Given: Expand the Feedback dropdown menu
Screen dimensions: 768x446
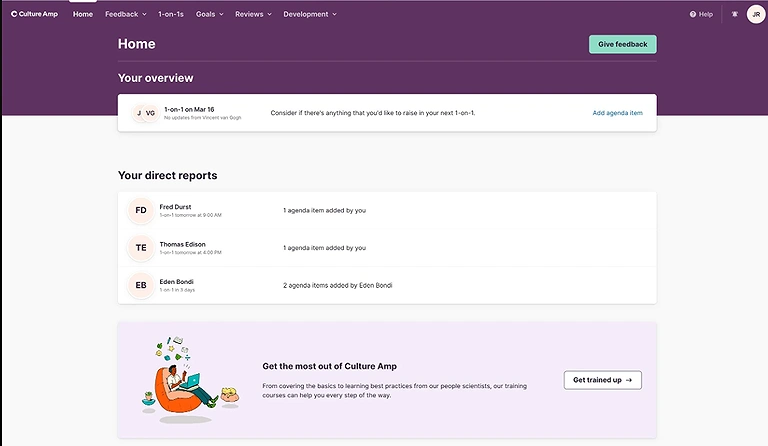Looking at the screenshot, I should 126,14.
